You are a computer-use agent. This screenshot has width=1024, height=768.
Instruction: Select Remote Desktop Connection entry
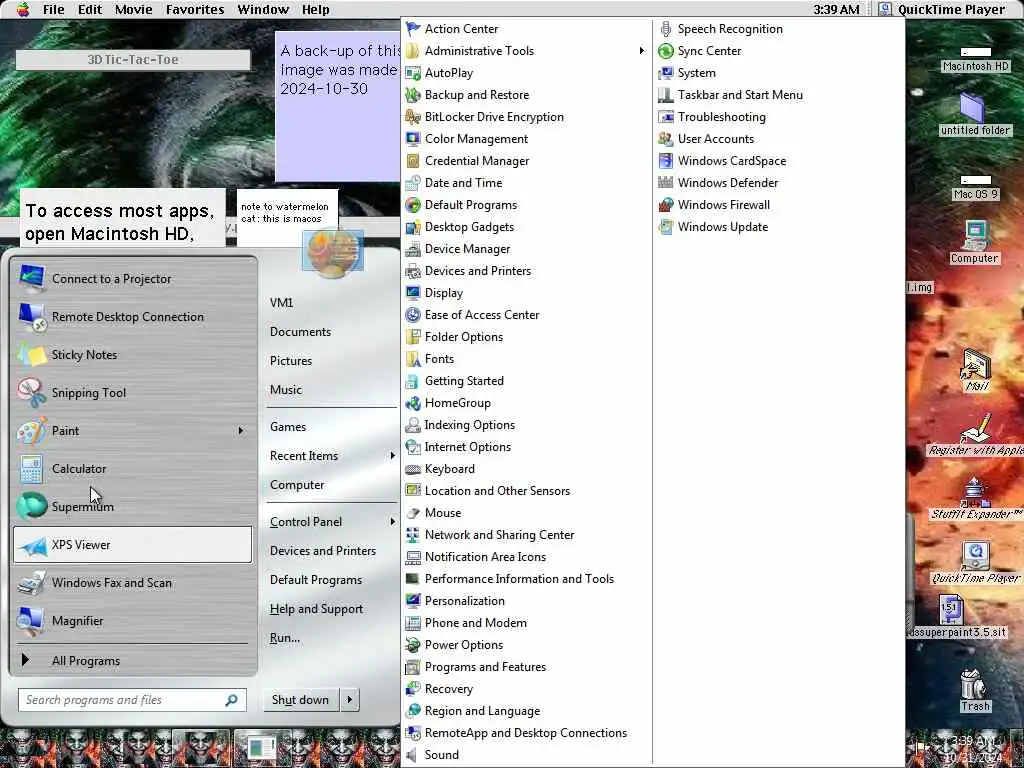click(133, 317)
